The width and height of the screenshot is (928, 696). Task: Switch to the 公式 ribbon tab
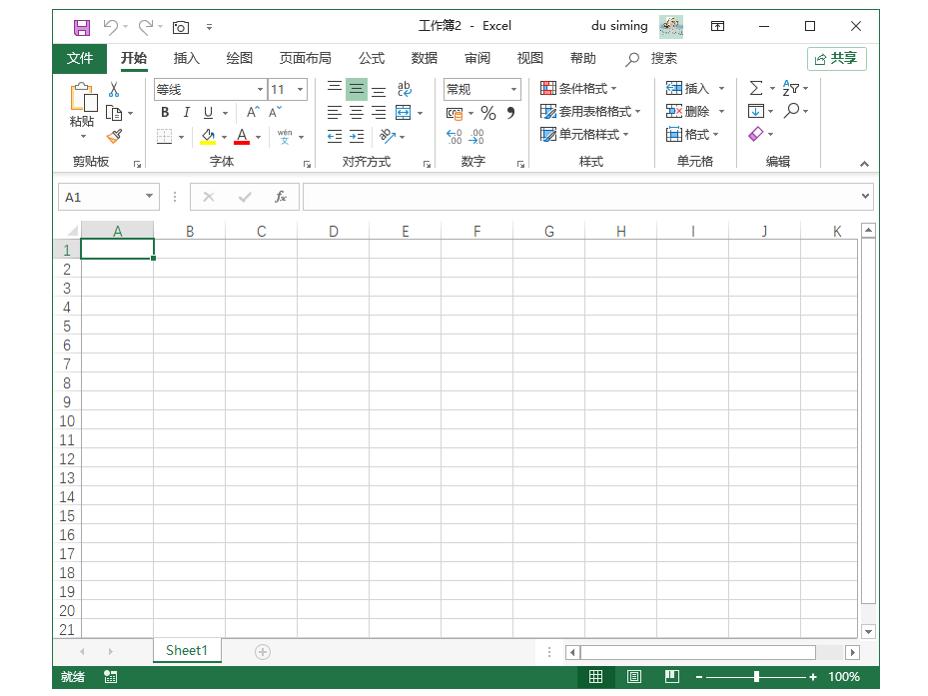coord(371,58)
